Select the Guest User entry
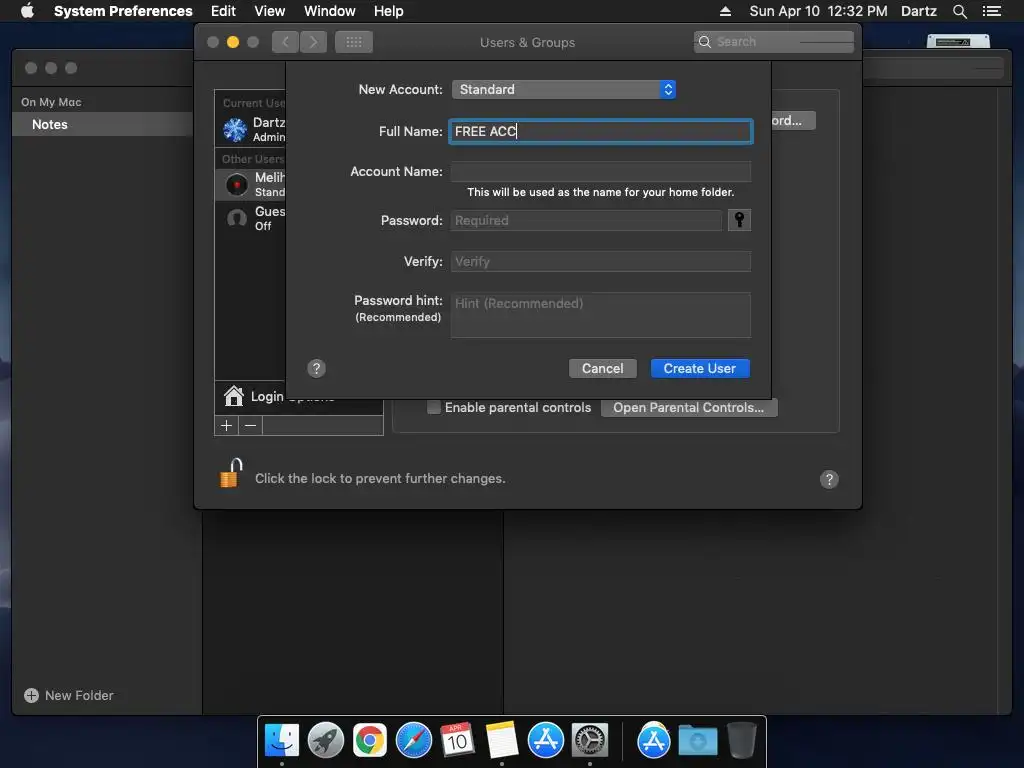This screenshot has width=1024, height=768. [x=251, y=218]
